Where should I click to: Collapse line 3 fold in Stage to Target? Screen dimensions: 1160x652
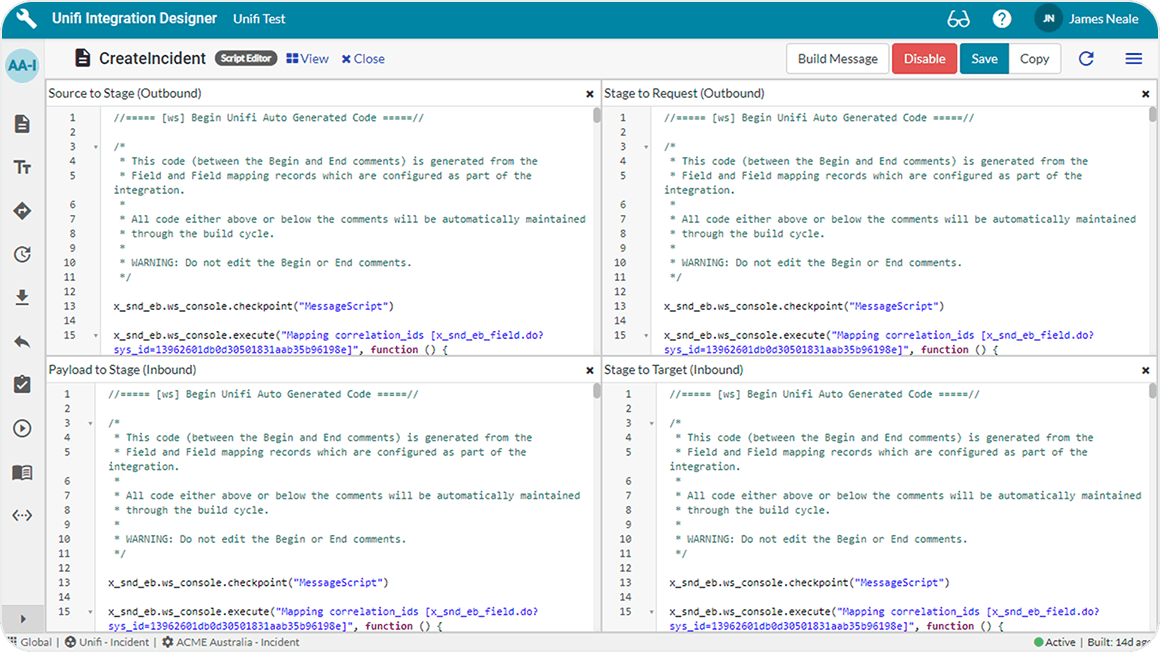pyautogui.click(x=652, y=424)
